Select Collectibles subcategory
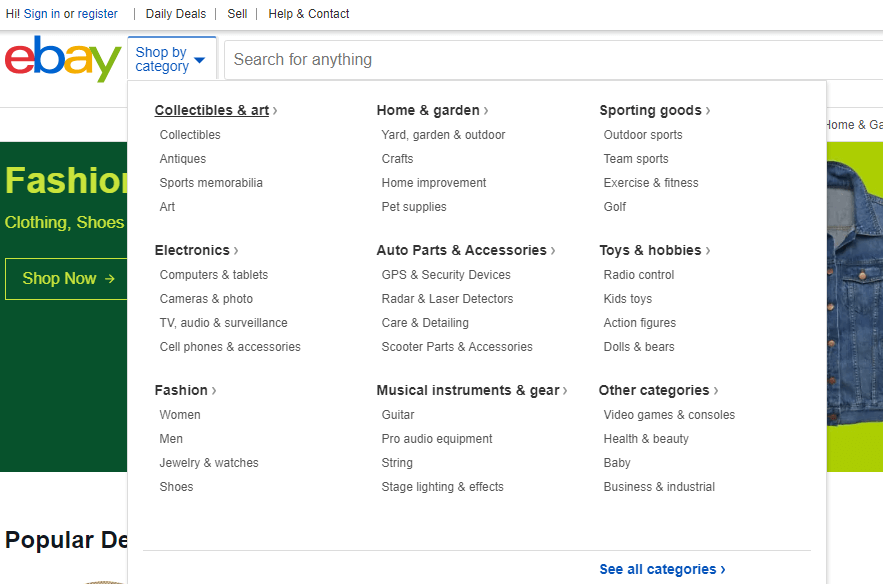This screenshot has height=584, width=883. (x=190, y=135)
